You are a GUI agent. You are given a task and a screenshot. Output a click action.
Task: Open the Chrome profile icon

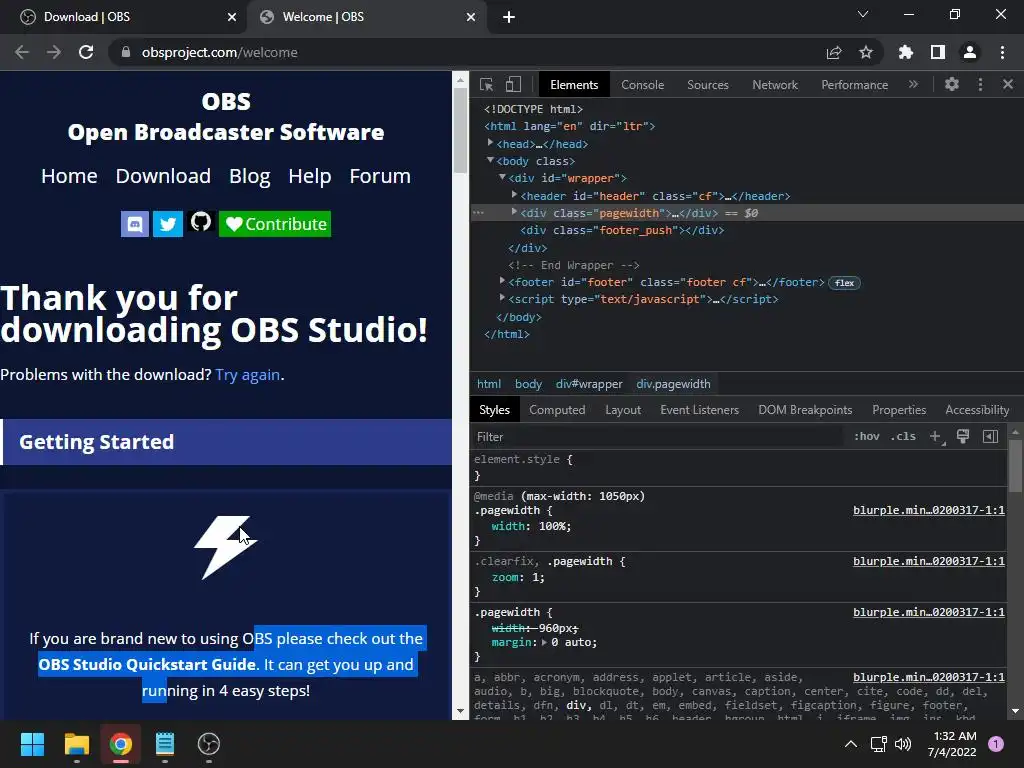[970, 52]
